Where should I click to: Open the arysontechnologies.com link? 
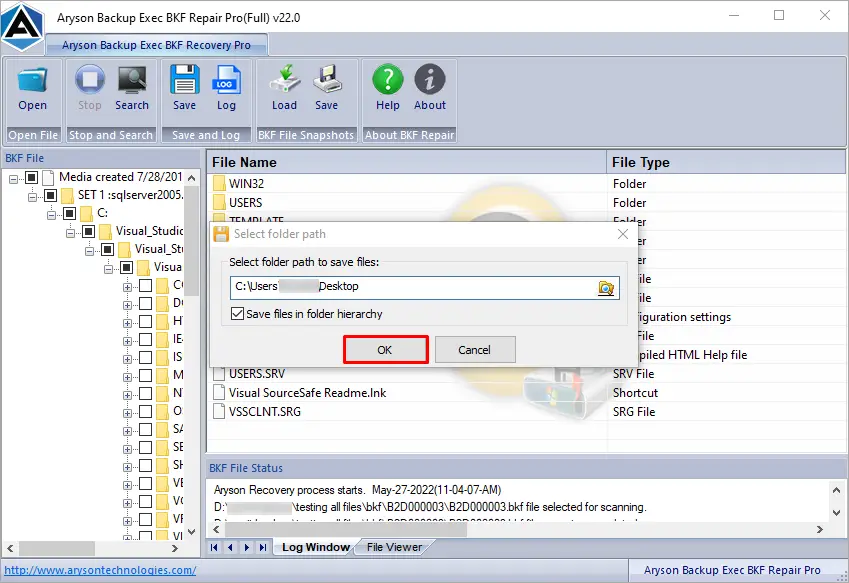[100, 570]
